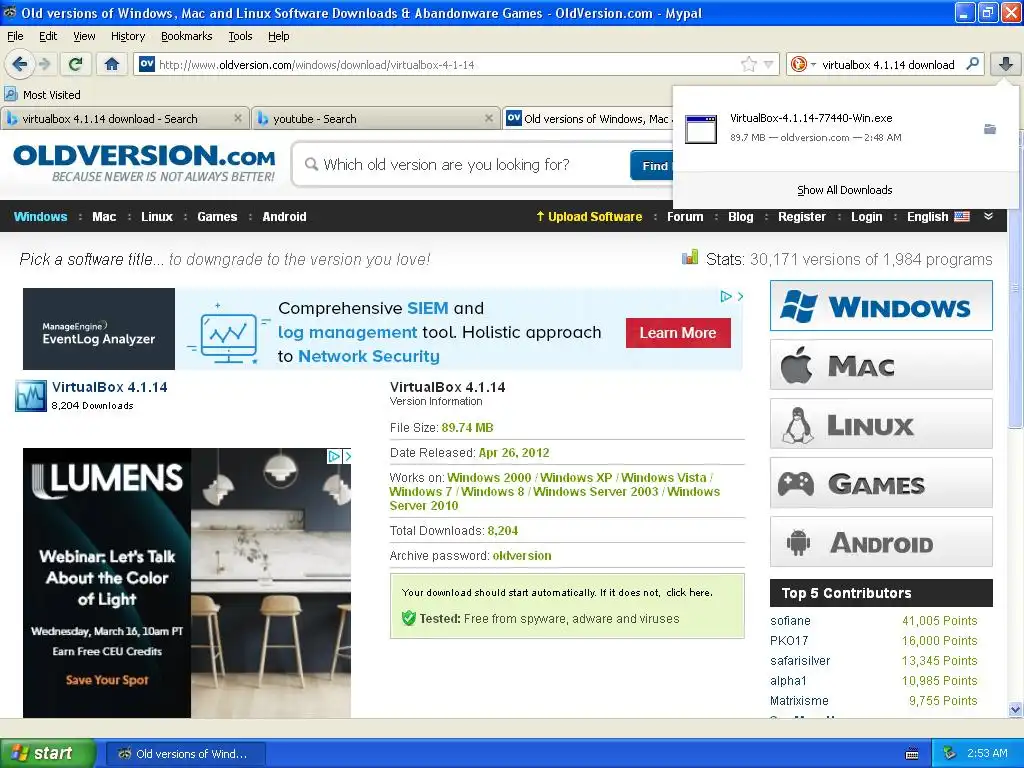1024x768 pixels.
Task: Open the View menu
Action: [84, 36]
